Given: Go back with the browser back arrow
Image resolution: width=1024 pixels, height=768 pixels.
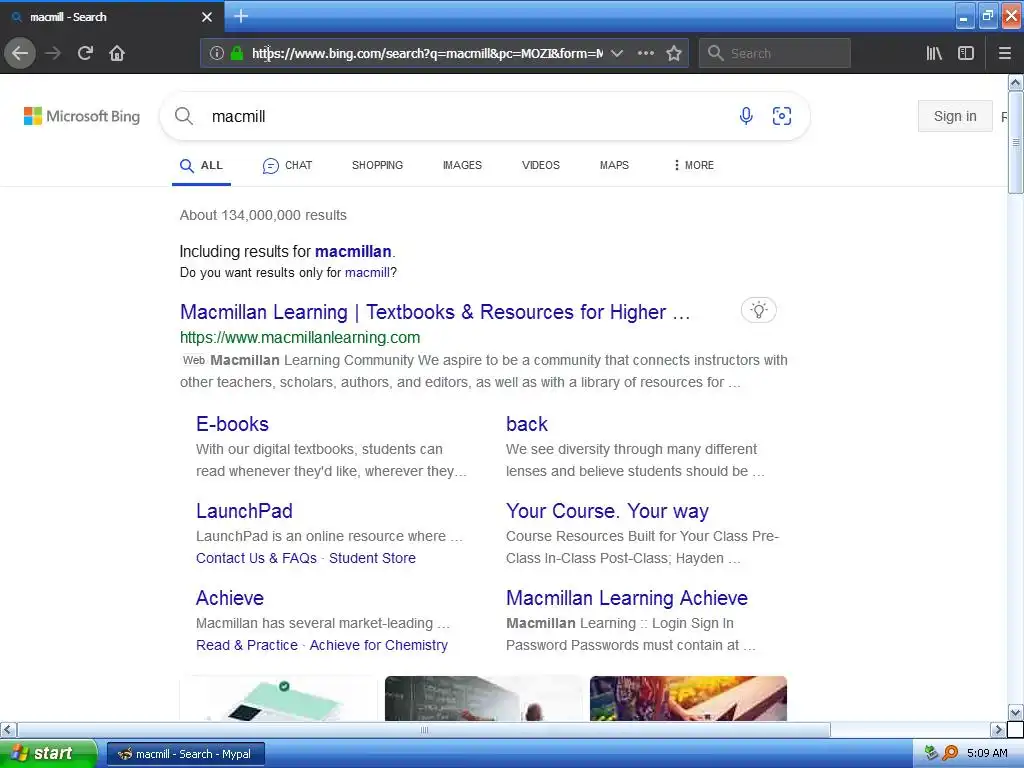Looking at the screenshot, I should 20,53.
